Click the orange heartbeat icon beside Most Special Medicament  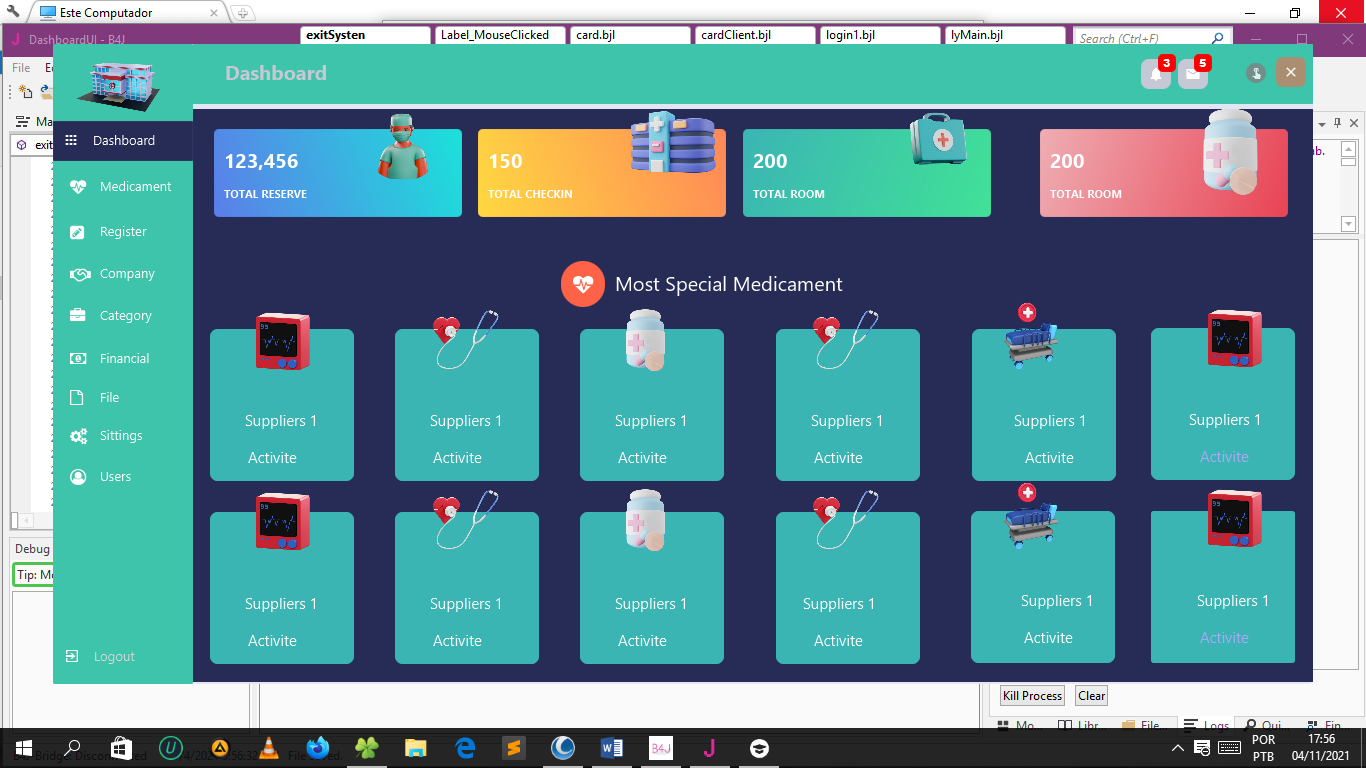pyautogui.click(x=583, y=284)
